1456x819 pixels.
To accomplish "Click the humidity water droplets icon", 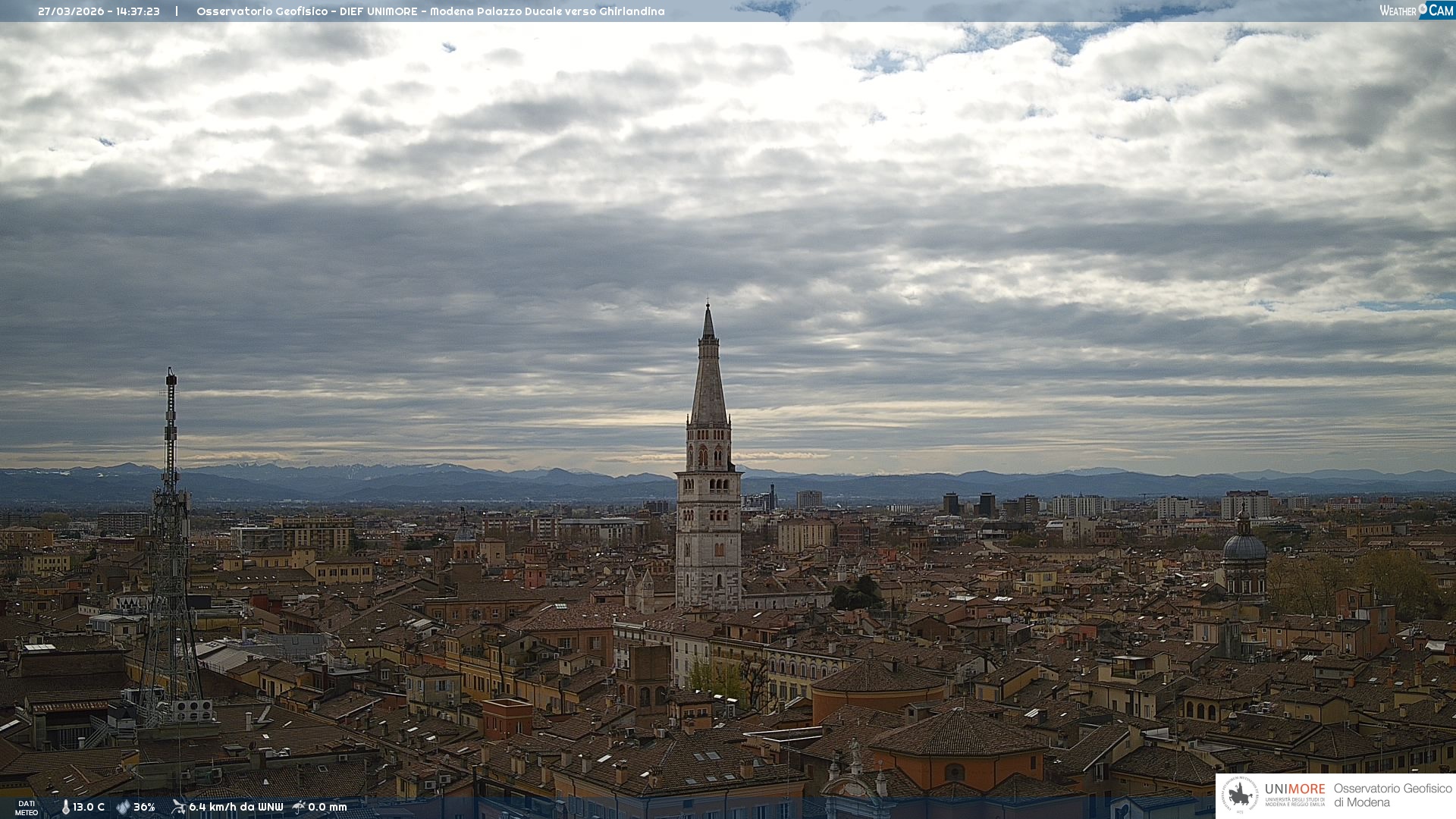I will [x=123, y=807].
